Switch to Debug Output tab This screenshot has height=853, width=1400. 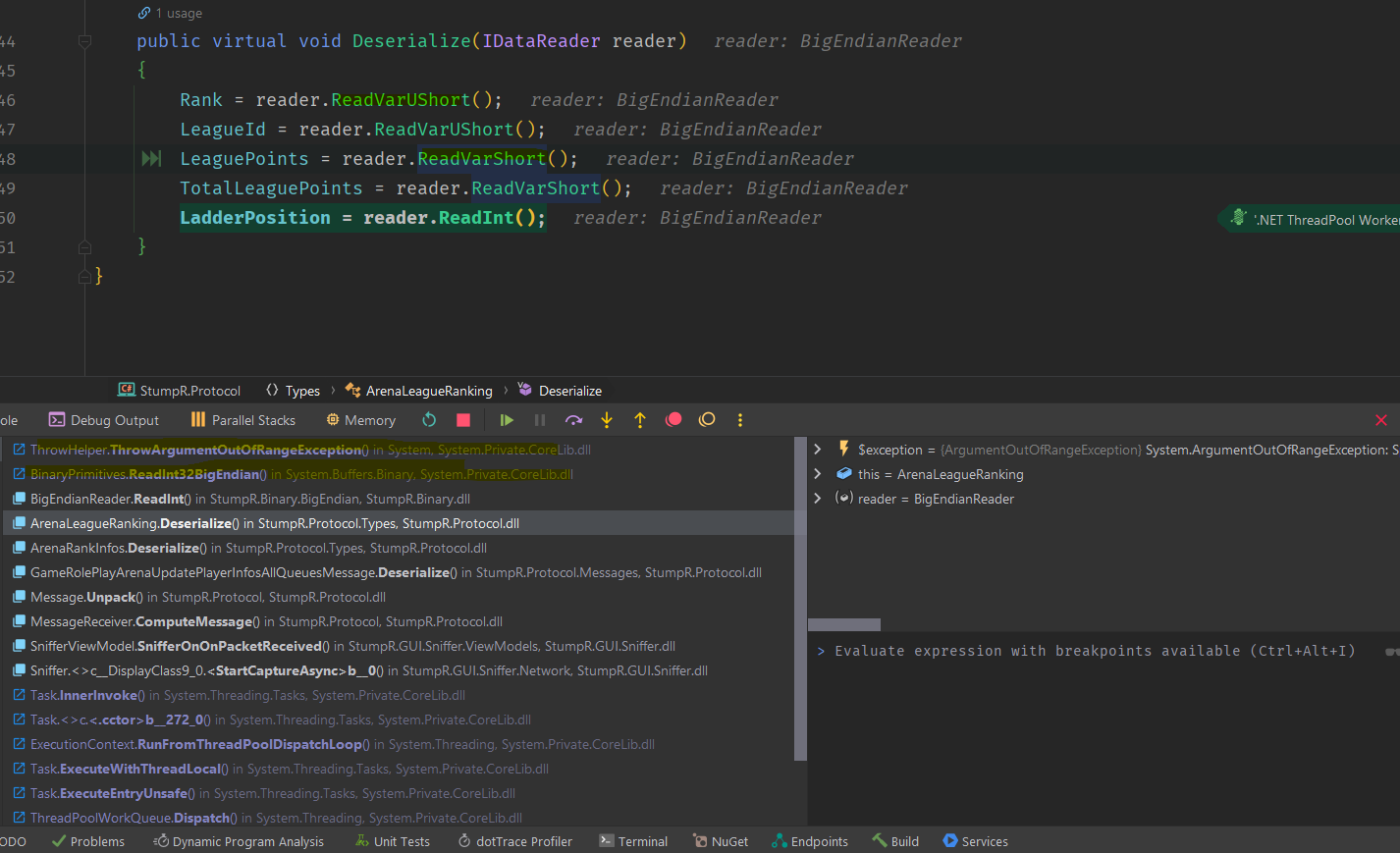click(104, 420)
